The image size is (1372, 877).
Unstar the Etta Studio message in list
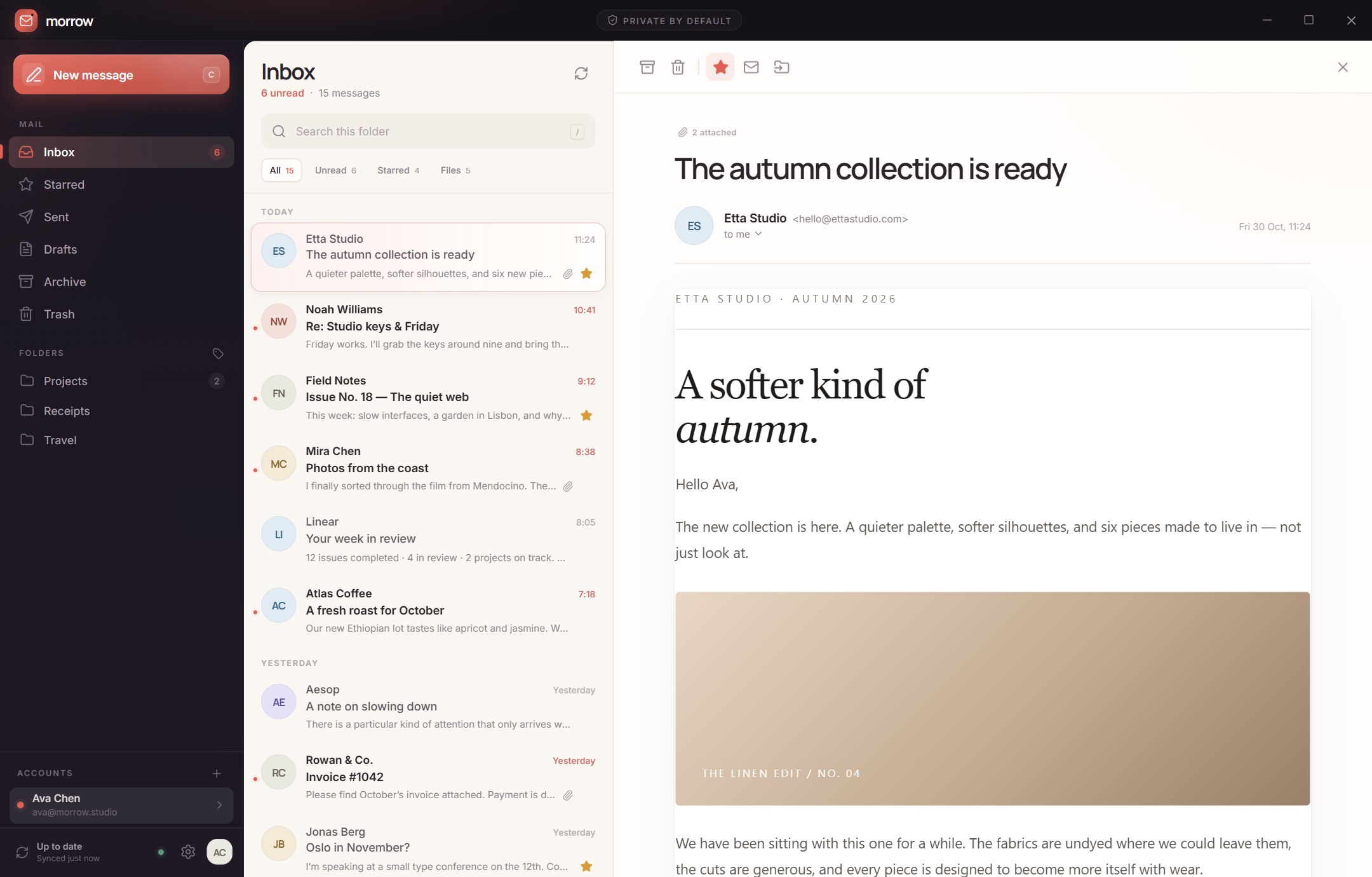point(586,274)
